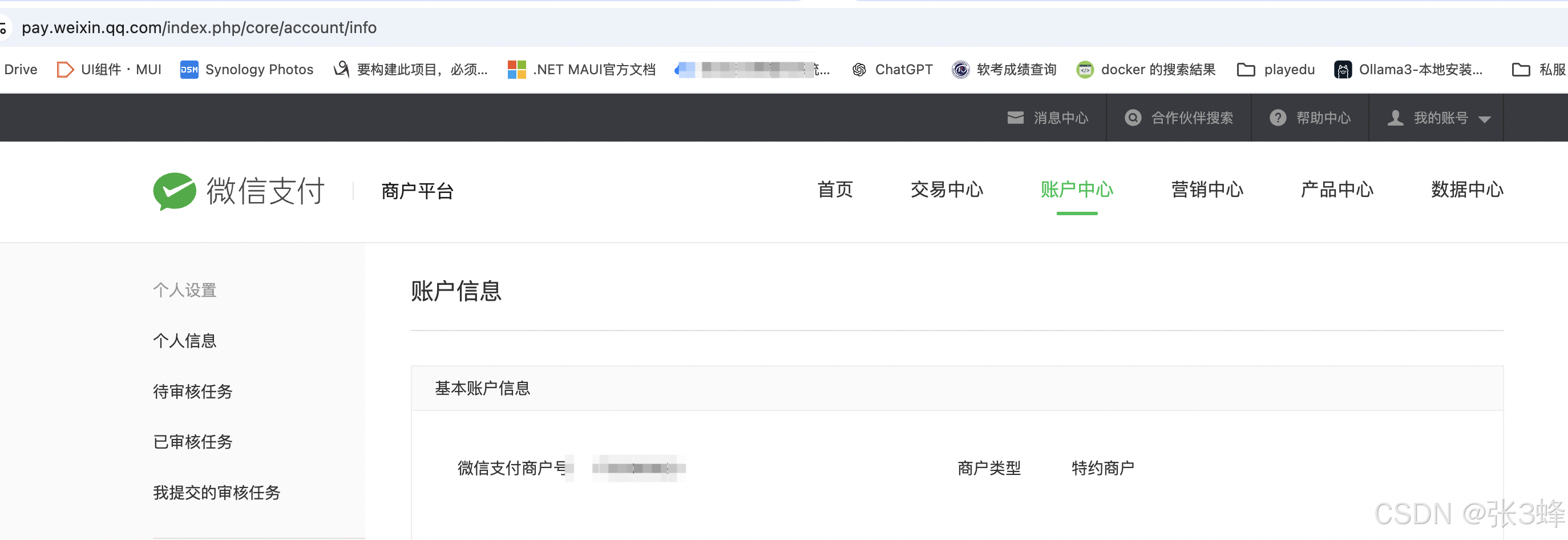1568x540 pixels.
Task: Open 我提交的审核任务 in the sidebar
Action: pos(216,492)
